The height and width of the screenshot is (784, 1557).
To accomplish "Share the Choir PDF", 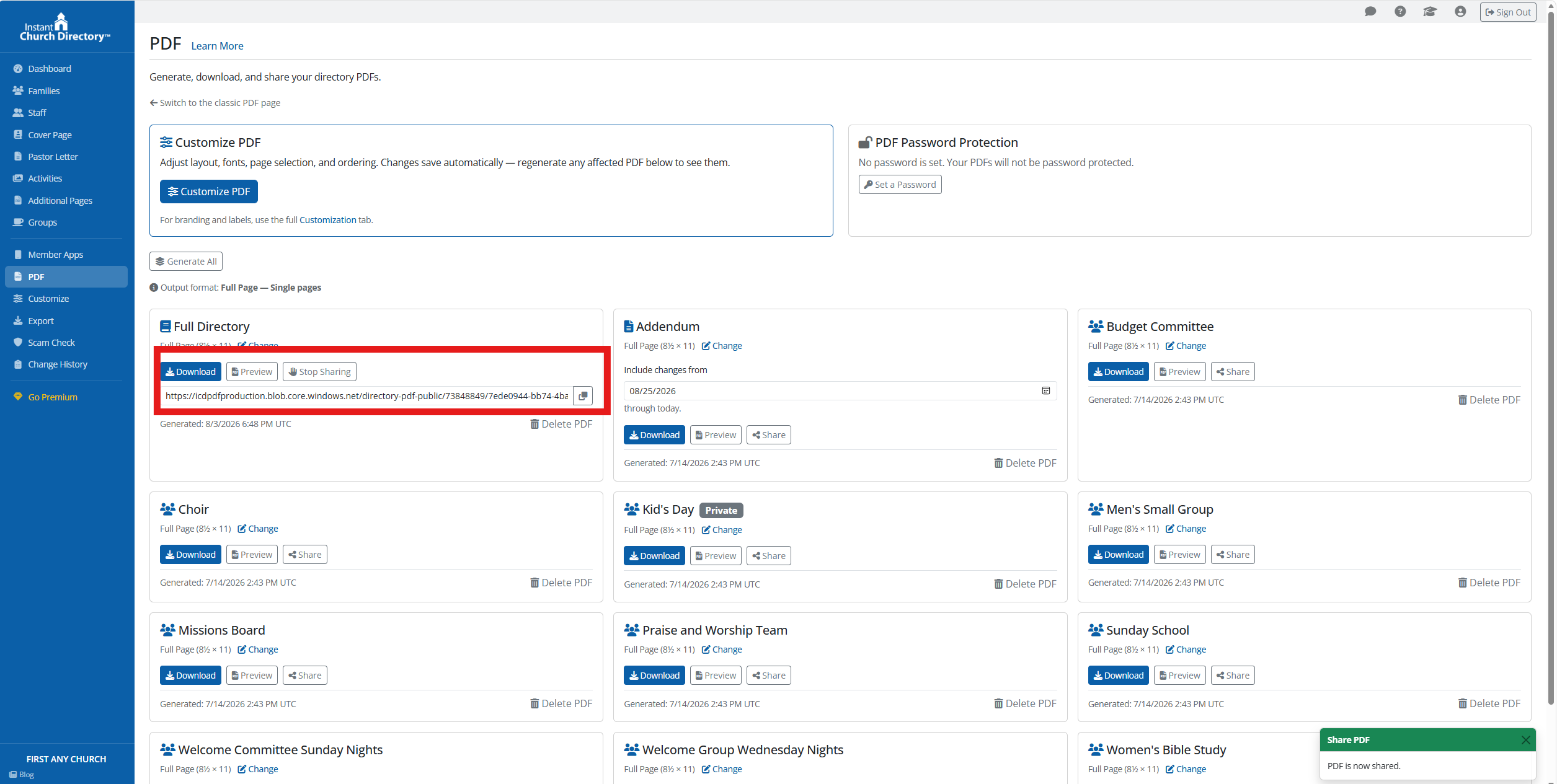I will click(x=305, y=555).
